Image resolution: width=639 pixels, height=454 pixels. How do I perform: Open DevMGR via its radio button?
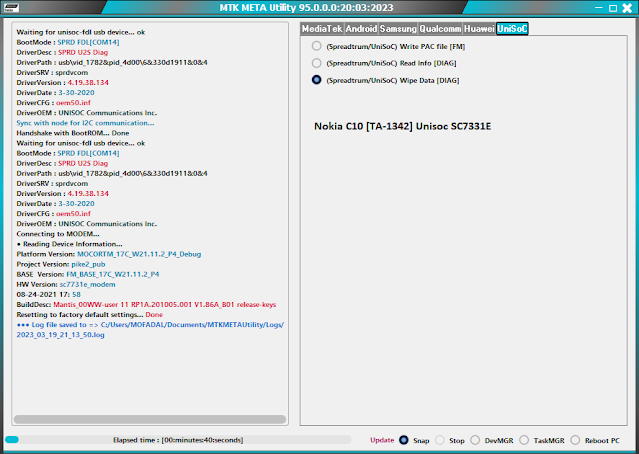(x=475, y=440)
